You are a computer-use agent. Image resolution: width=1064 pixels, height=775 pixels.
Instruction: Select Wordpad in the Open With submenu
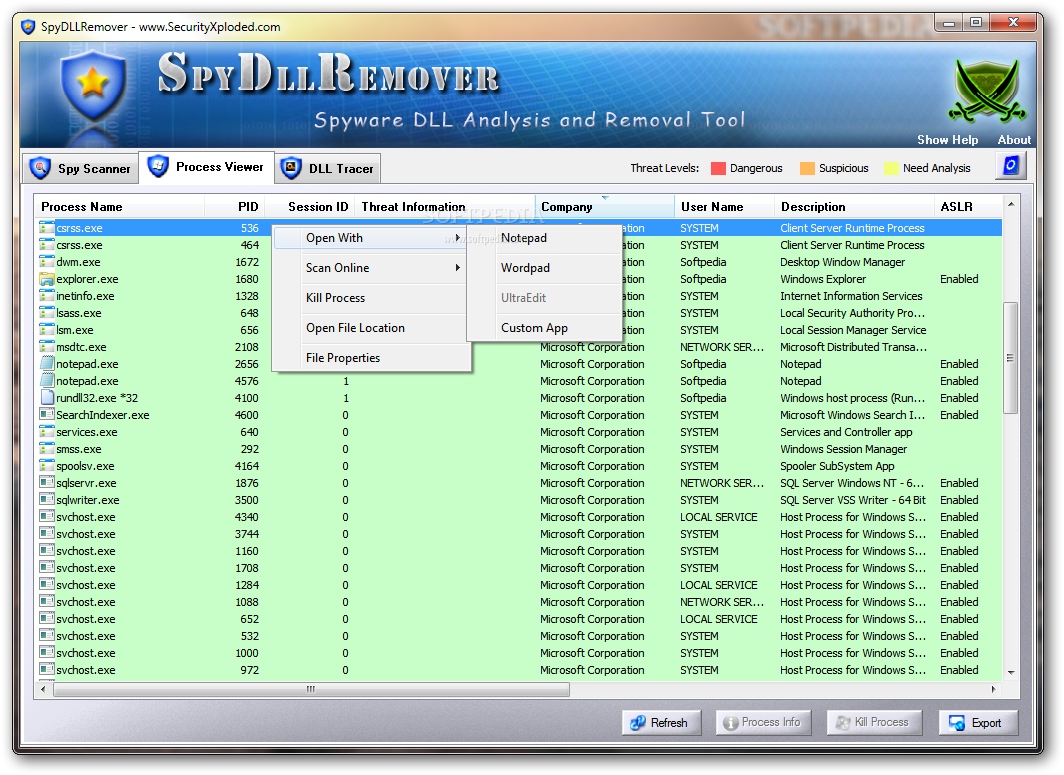[x=545, y=268]
